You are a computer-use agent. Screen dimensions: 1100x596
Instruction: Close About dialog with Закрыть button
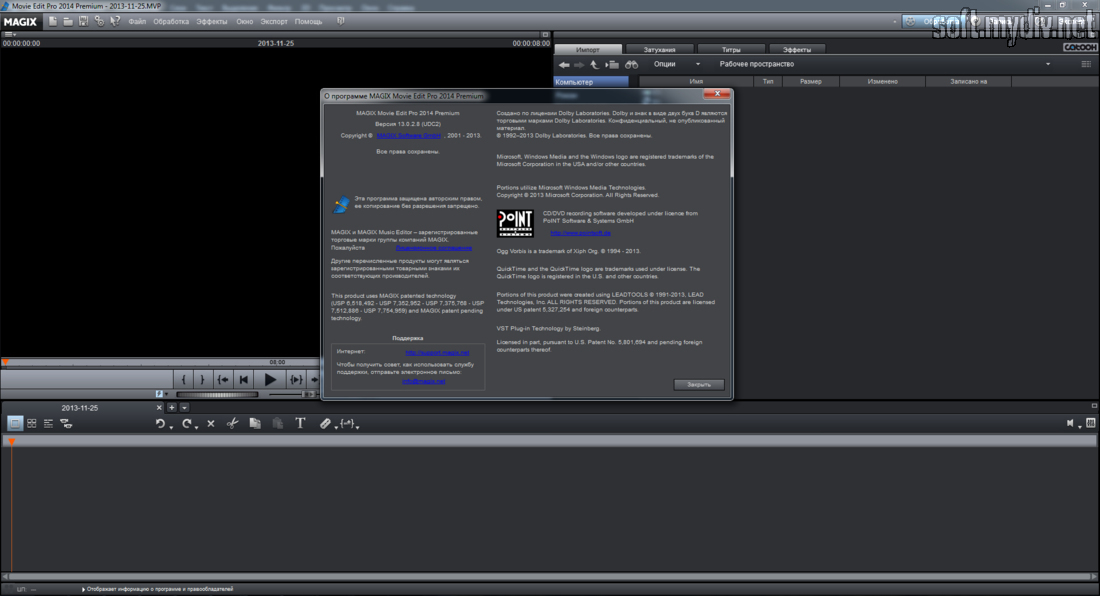699,384
